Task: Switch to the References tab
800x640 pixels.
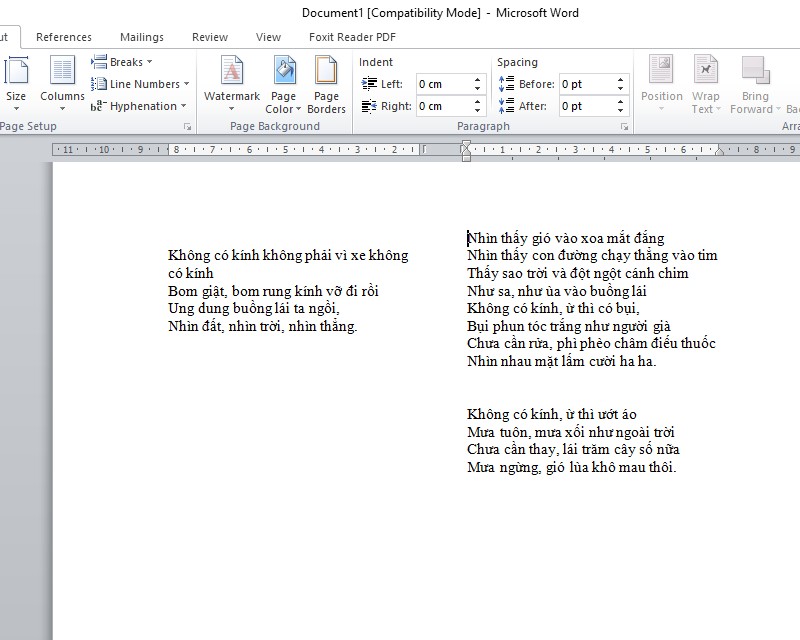Action: pyautogui.click(x=64, y=37)
